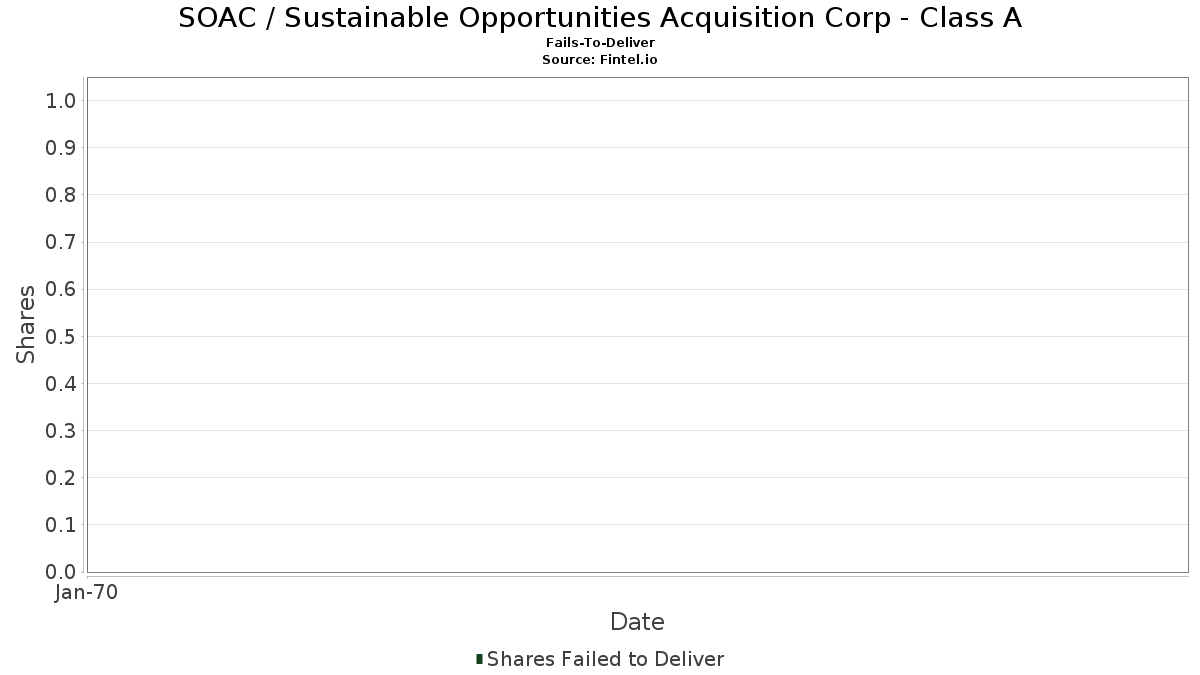Viewport: 1200px width, 675px height.
Task: Click the 0.3 y-axis tick label
Action: (61, 431)
